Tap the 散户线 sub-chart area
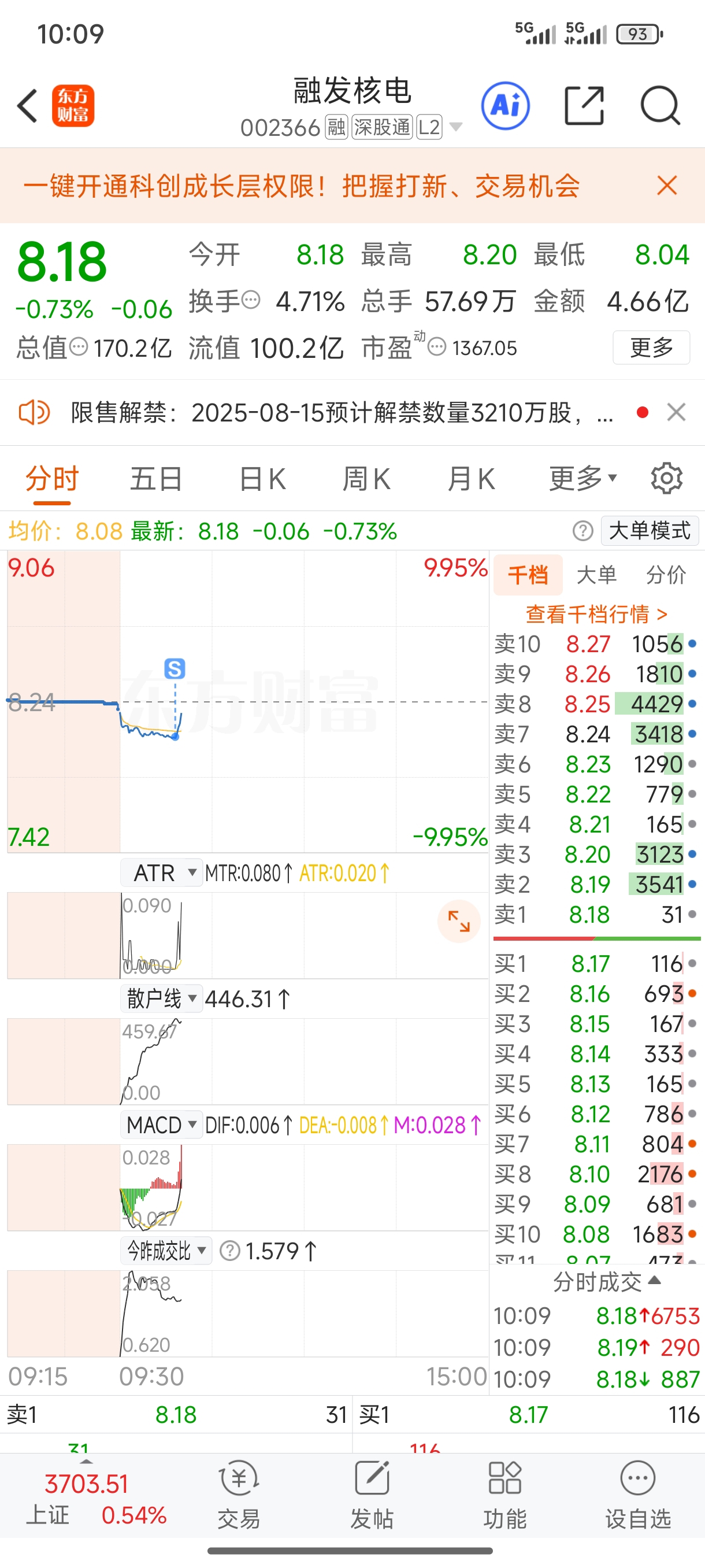Screen dimensions: 705x1568 point(247,1061)
